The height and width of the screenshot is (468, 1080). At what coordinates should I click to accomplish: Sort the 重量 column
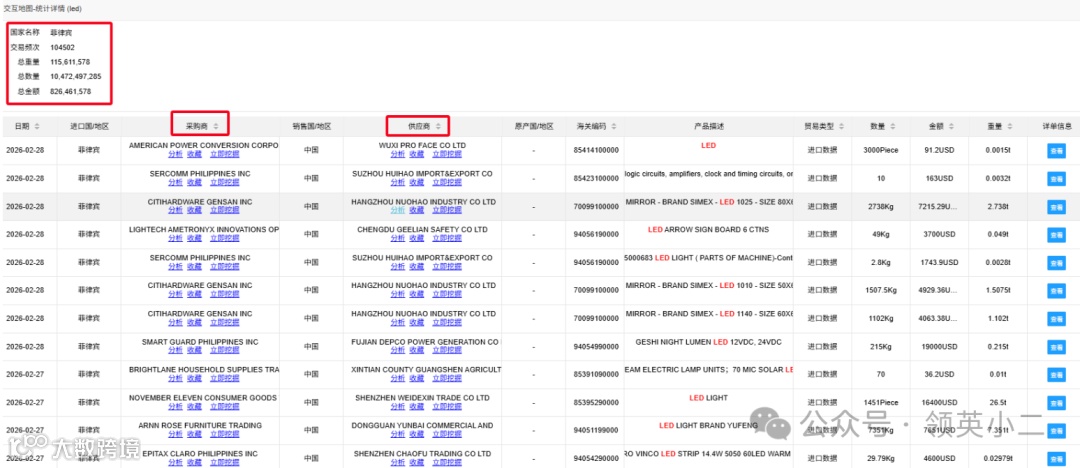click(x=1010, y=126)
